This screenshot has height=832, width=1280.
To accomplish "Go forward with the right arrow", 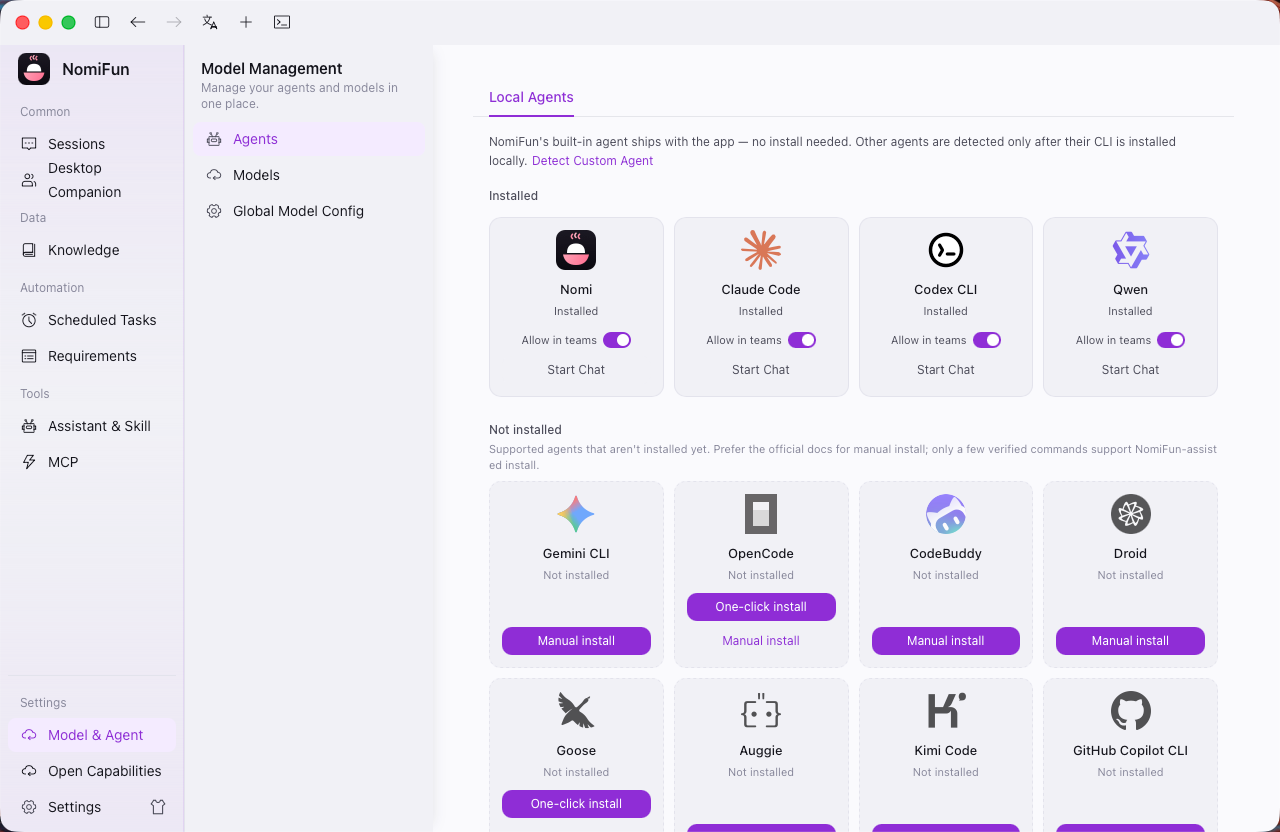I will pos(174,22).
